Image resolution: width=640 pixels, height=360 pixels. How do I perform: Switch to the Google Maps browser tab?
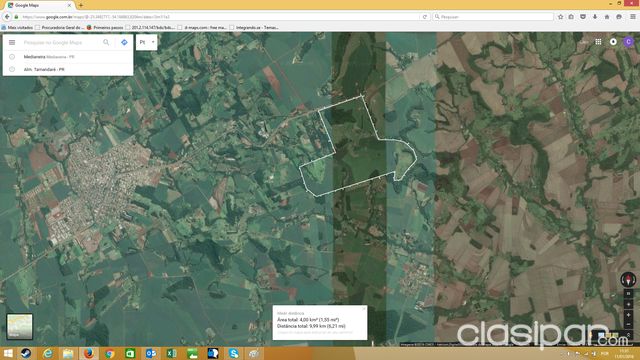tap(39, 5)
